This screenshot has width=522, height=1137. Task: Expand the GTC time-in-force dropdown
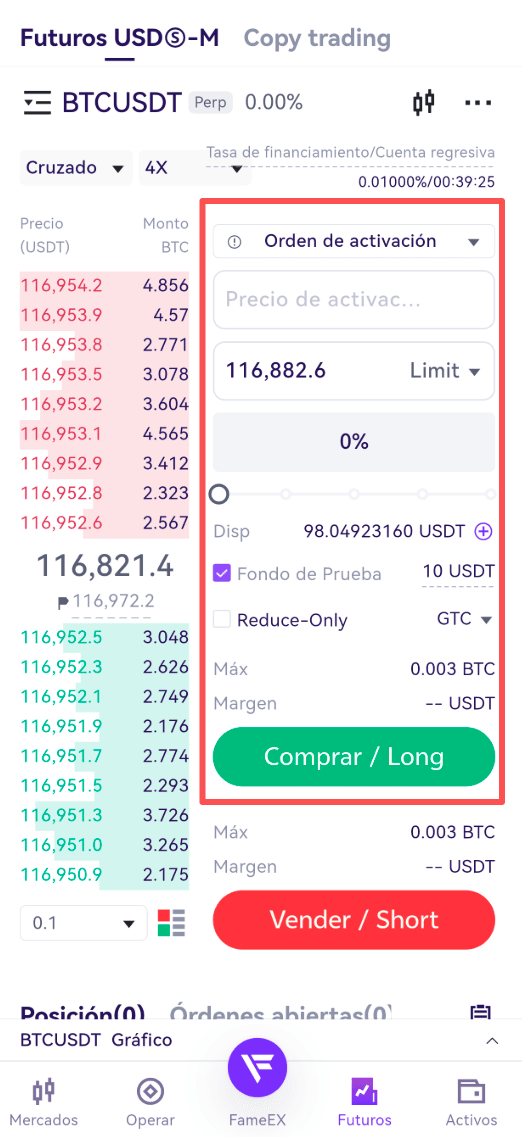tap(465, 619)
